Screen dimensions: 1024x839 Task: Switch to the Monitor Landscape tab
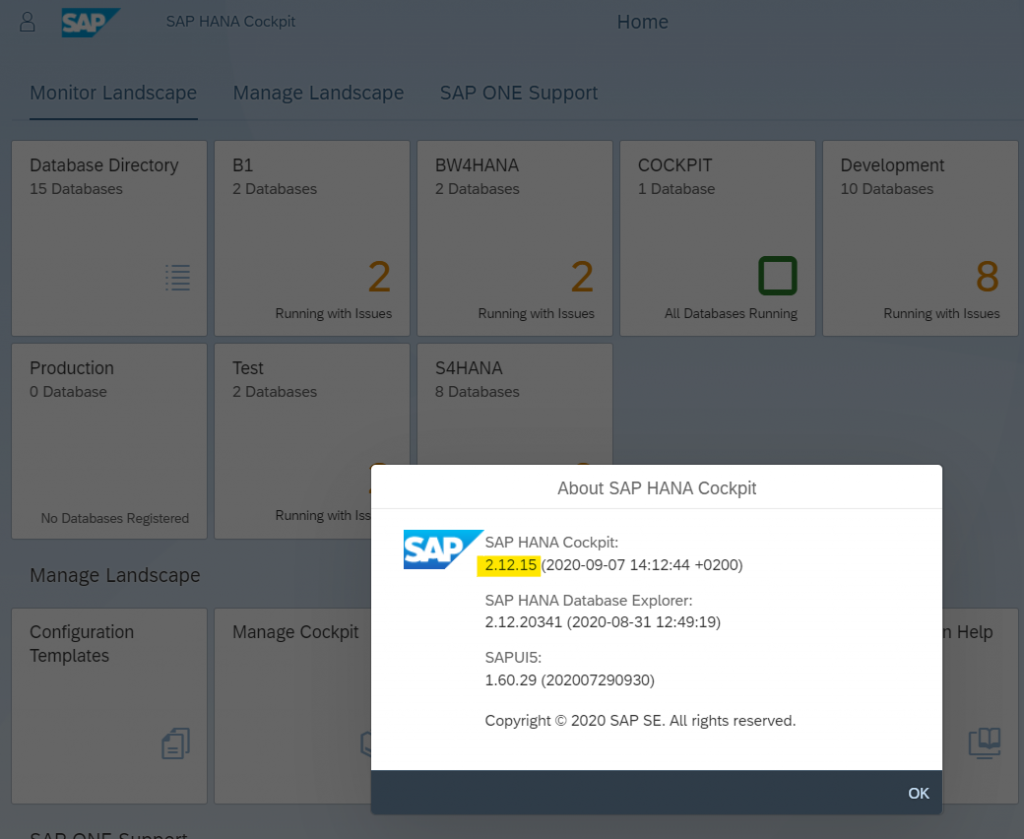pyautogui.click(x=113, y=93)
